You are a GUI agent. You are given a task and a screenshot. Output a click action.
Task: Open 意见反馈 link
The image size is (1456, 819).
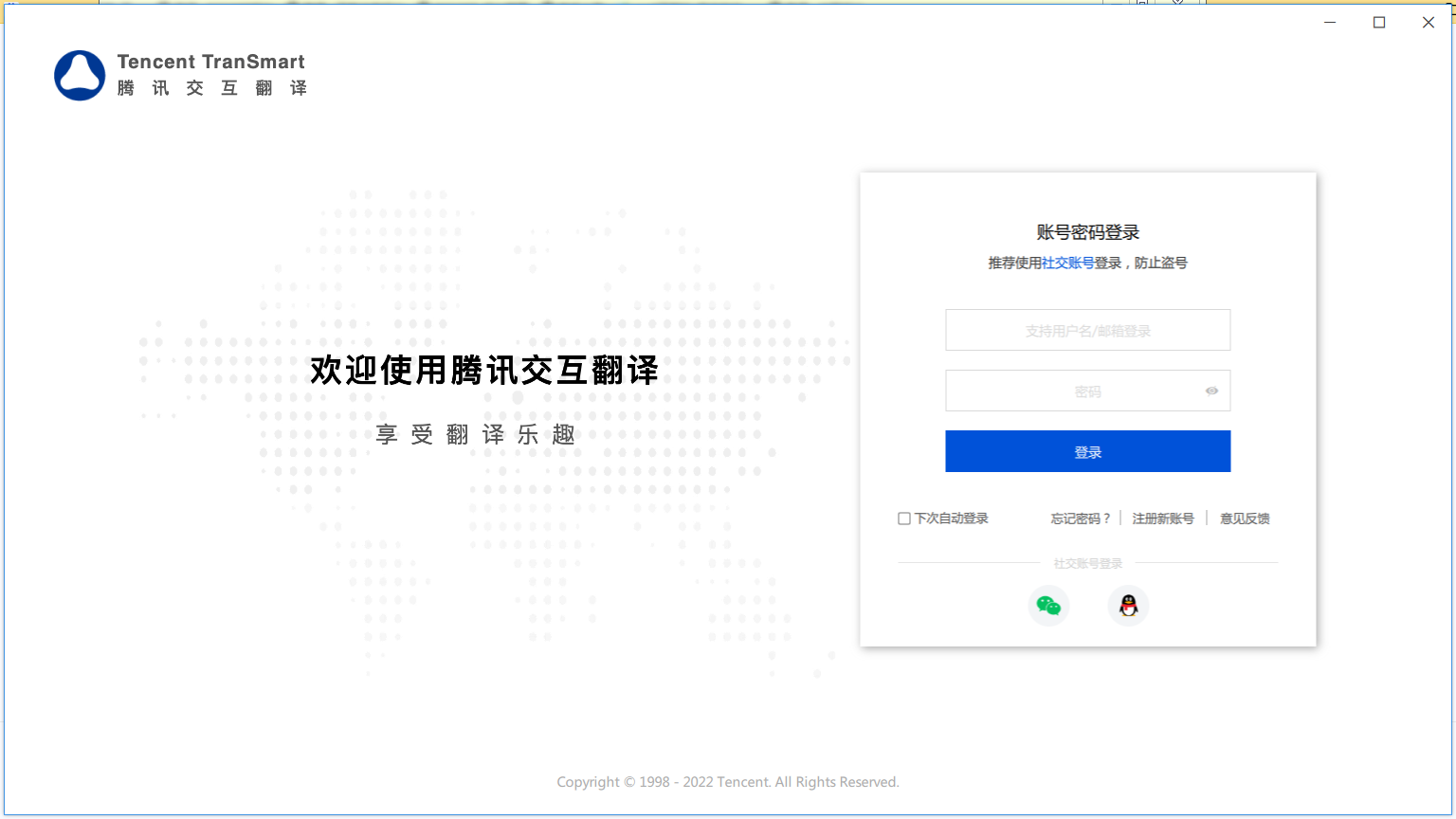[x=1245, y=519]
